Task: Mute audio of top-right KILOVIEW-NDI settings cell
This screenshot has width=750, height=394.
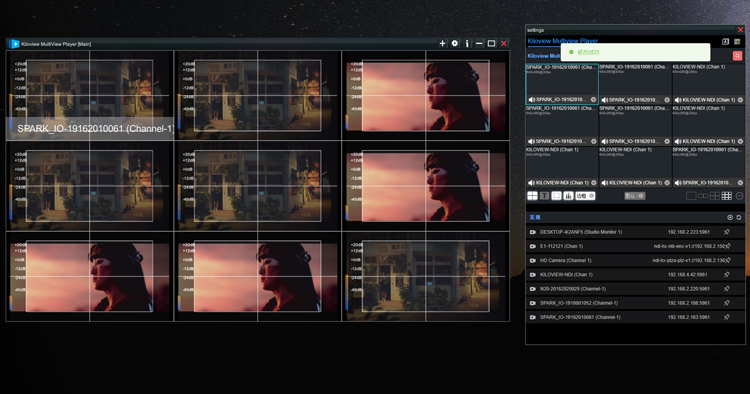Action: [678, 100]
